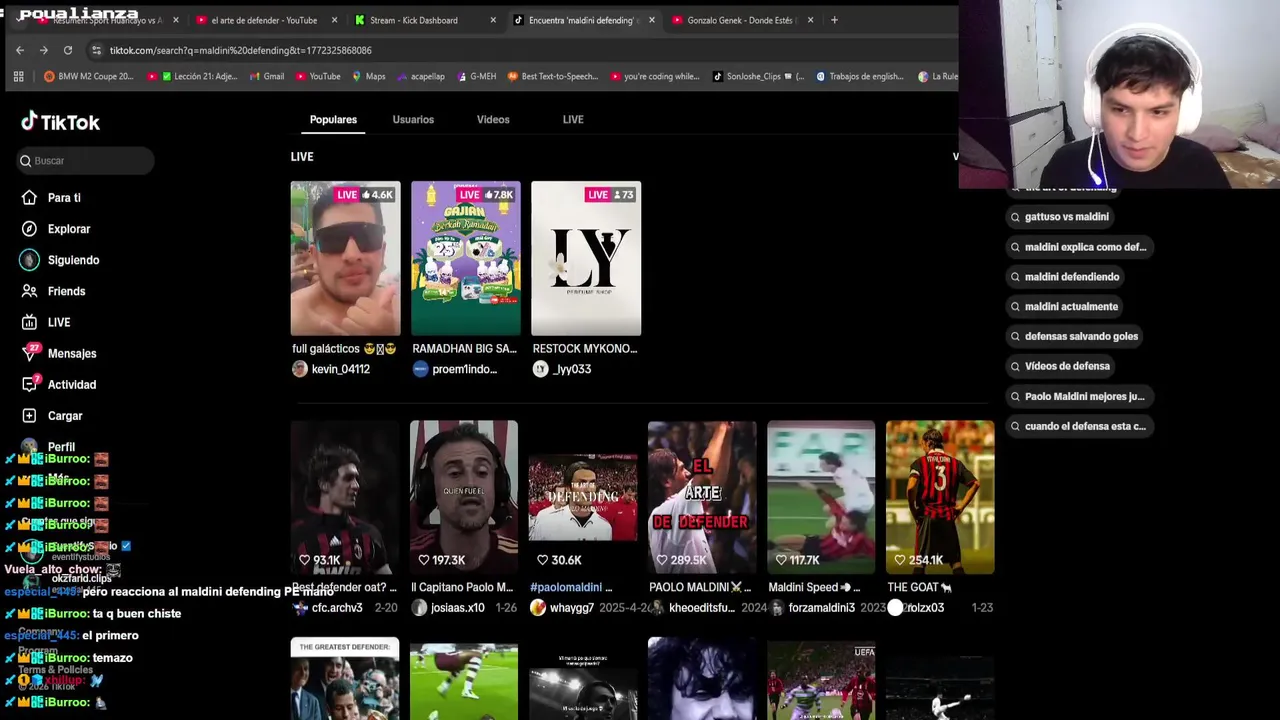Search suggestion 'maldini actualmente'
This screenshot has width=1280, height=720.
[1064, 307]
